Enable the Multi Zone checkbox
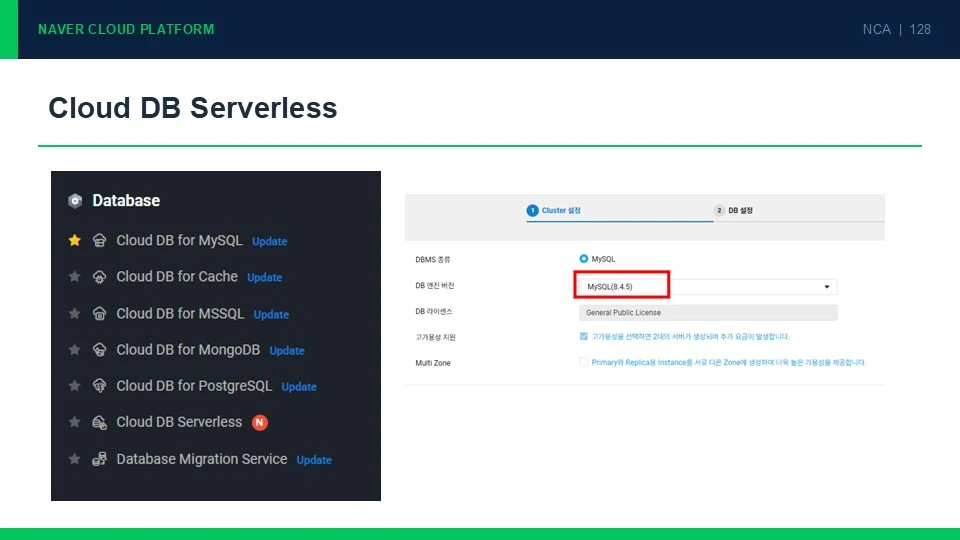Image resolution: width=960 pixels, height=540 pixels. pos(583,362)
